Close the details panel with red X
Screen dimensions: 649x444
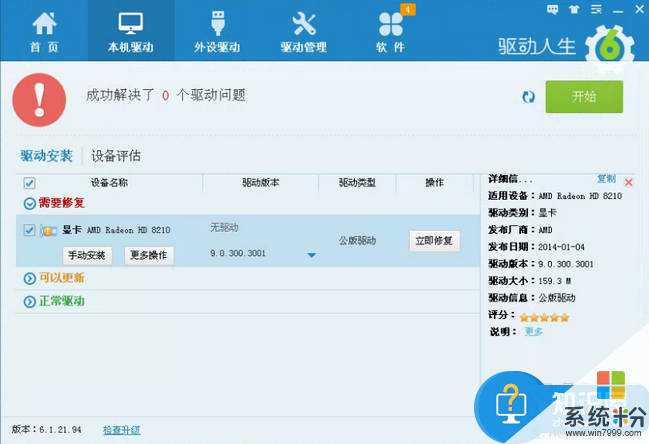coord(629,182)
